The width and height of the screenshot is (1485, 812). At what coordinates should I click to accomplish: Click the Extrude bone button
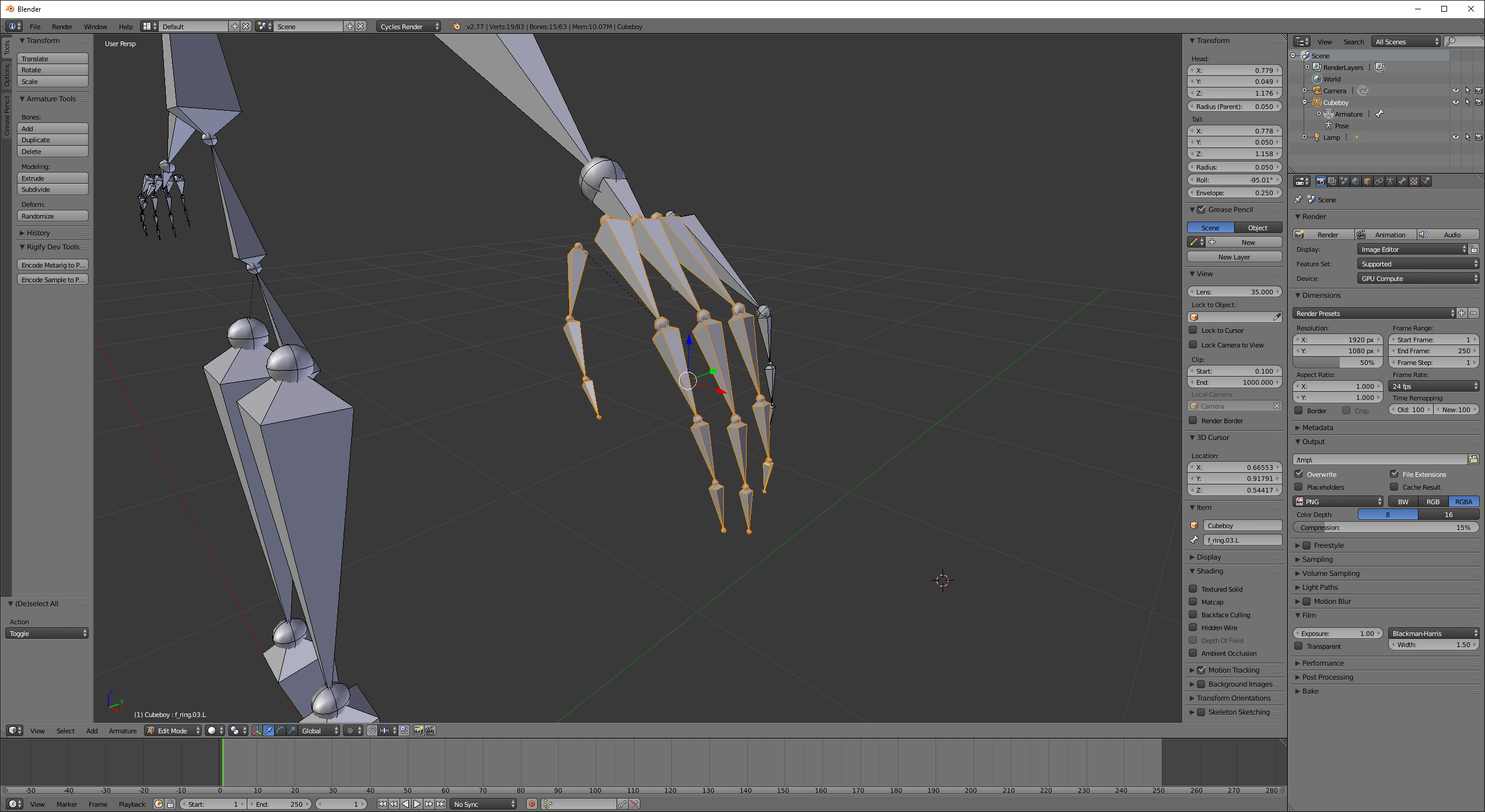click(x=52, y=178)
